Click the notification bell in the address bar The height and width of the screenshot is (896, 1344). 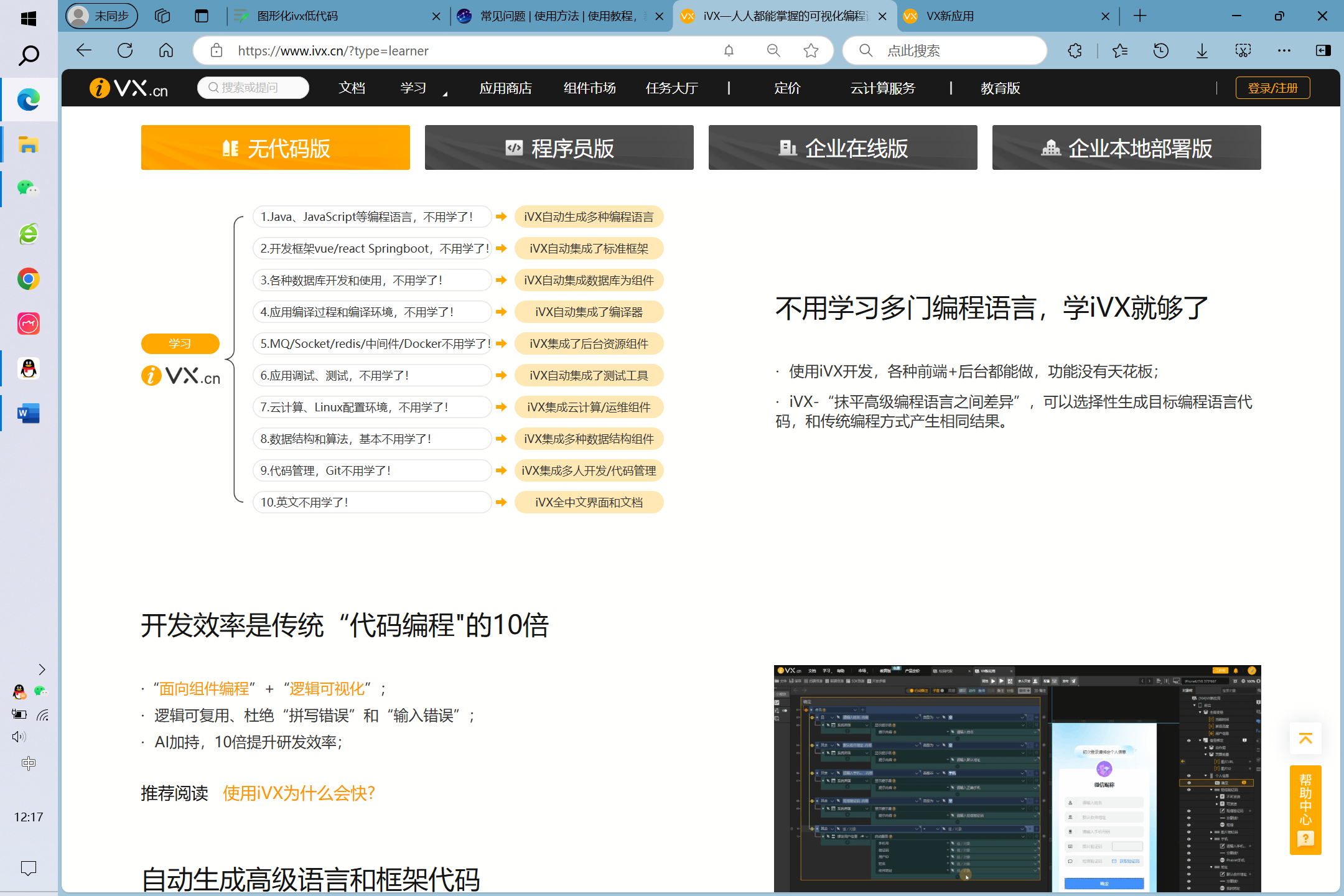click(x=729, y=50)
